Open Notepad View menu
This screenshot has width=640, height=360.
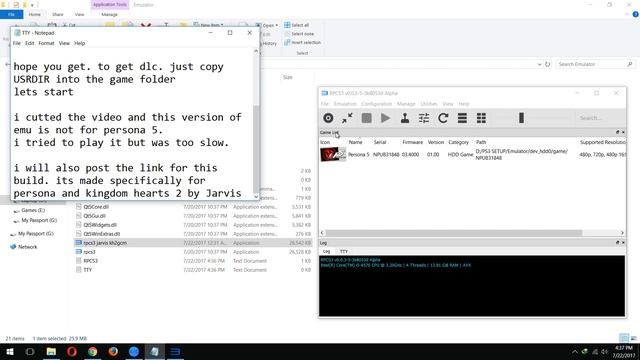pyautogui.click(x=64, y=43)
